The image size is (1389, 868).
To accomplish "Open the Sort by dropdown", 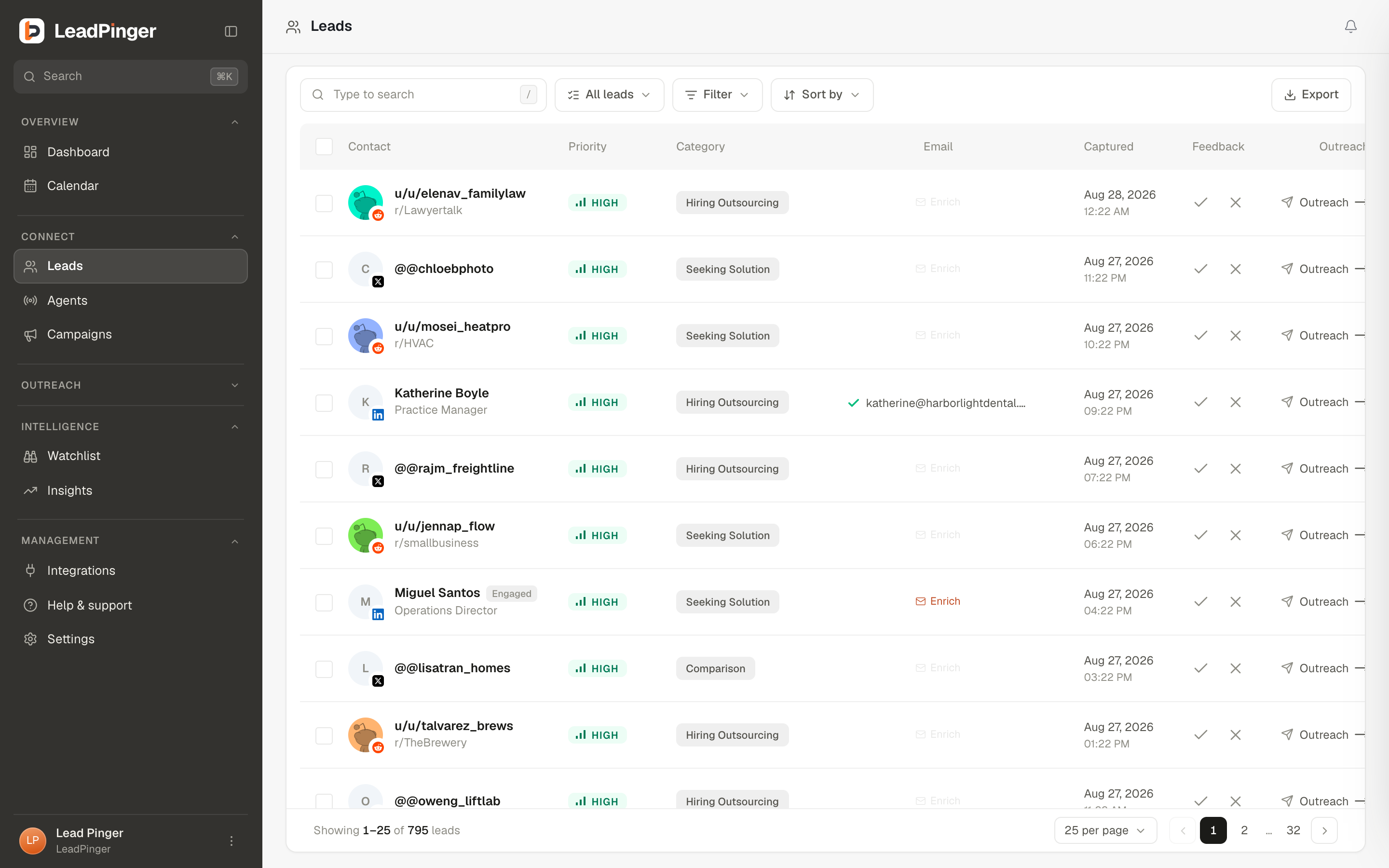I will point(822,95).
